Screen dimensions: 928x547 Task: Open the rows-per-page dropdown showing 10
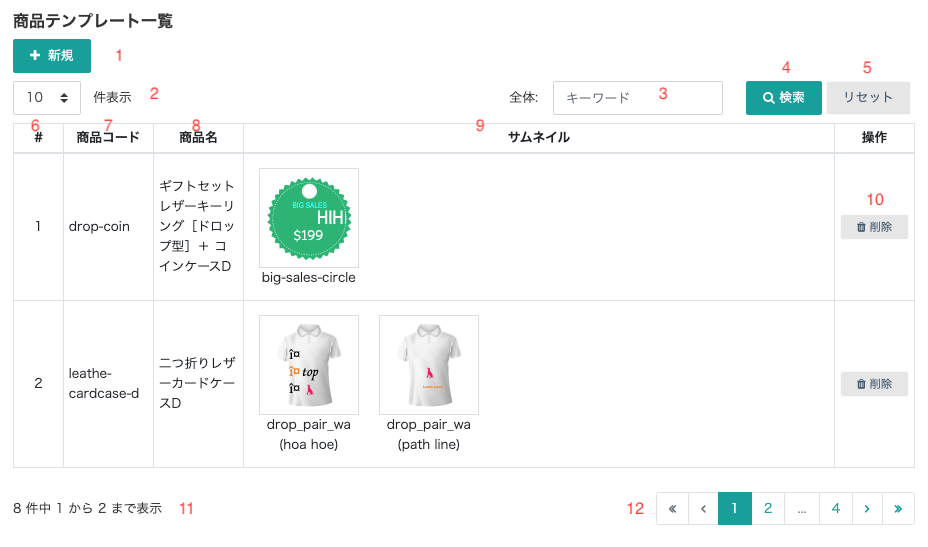coord(47,98)
